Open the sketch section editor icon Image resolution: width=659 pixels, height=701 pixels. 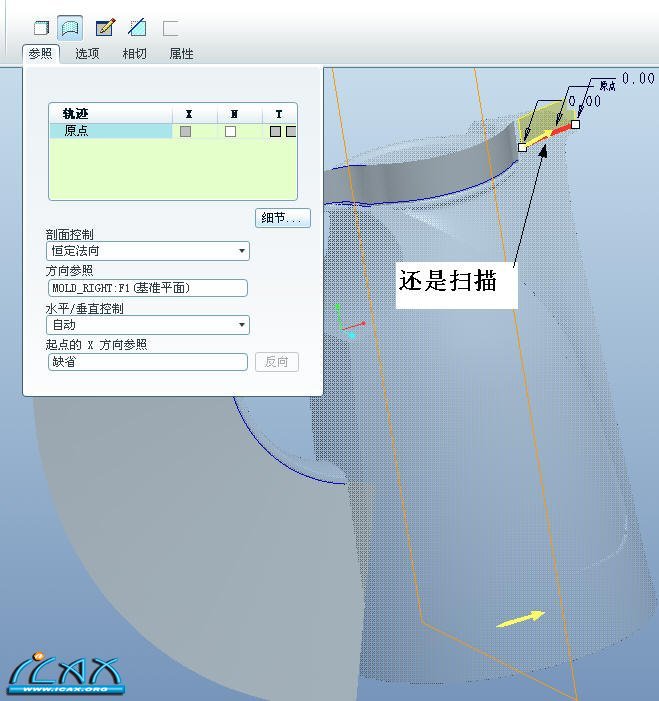pyautogui.click(x=106, y=28)
